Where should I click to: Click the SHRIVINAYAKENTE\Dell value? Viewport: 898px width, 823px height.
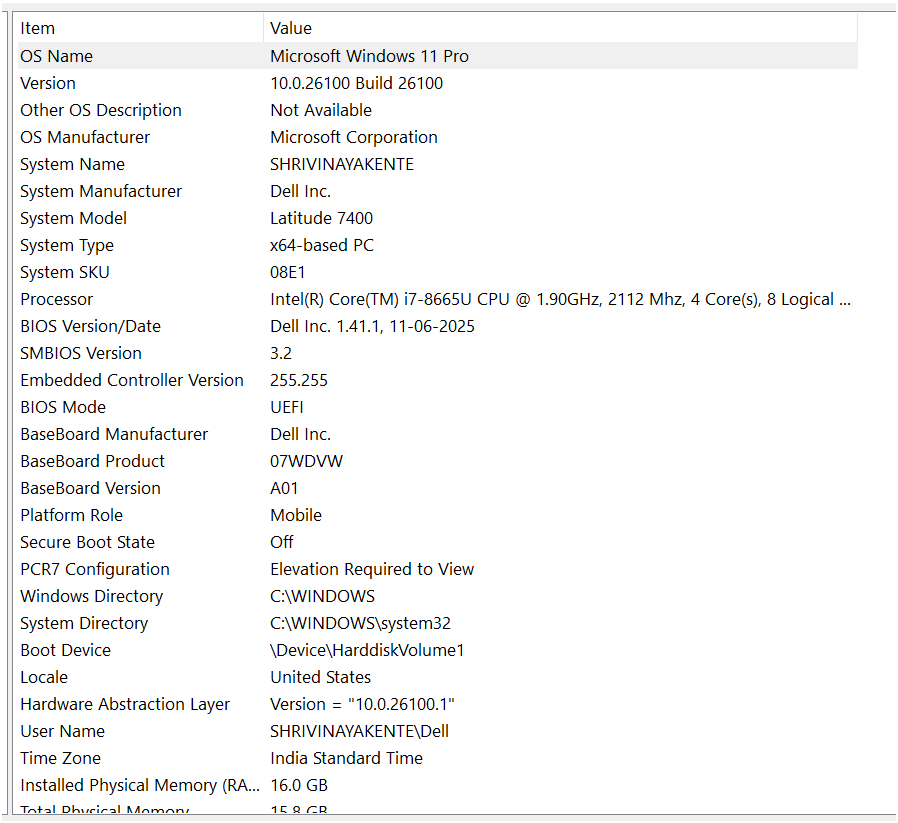coord(360,731)
